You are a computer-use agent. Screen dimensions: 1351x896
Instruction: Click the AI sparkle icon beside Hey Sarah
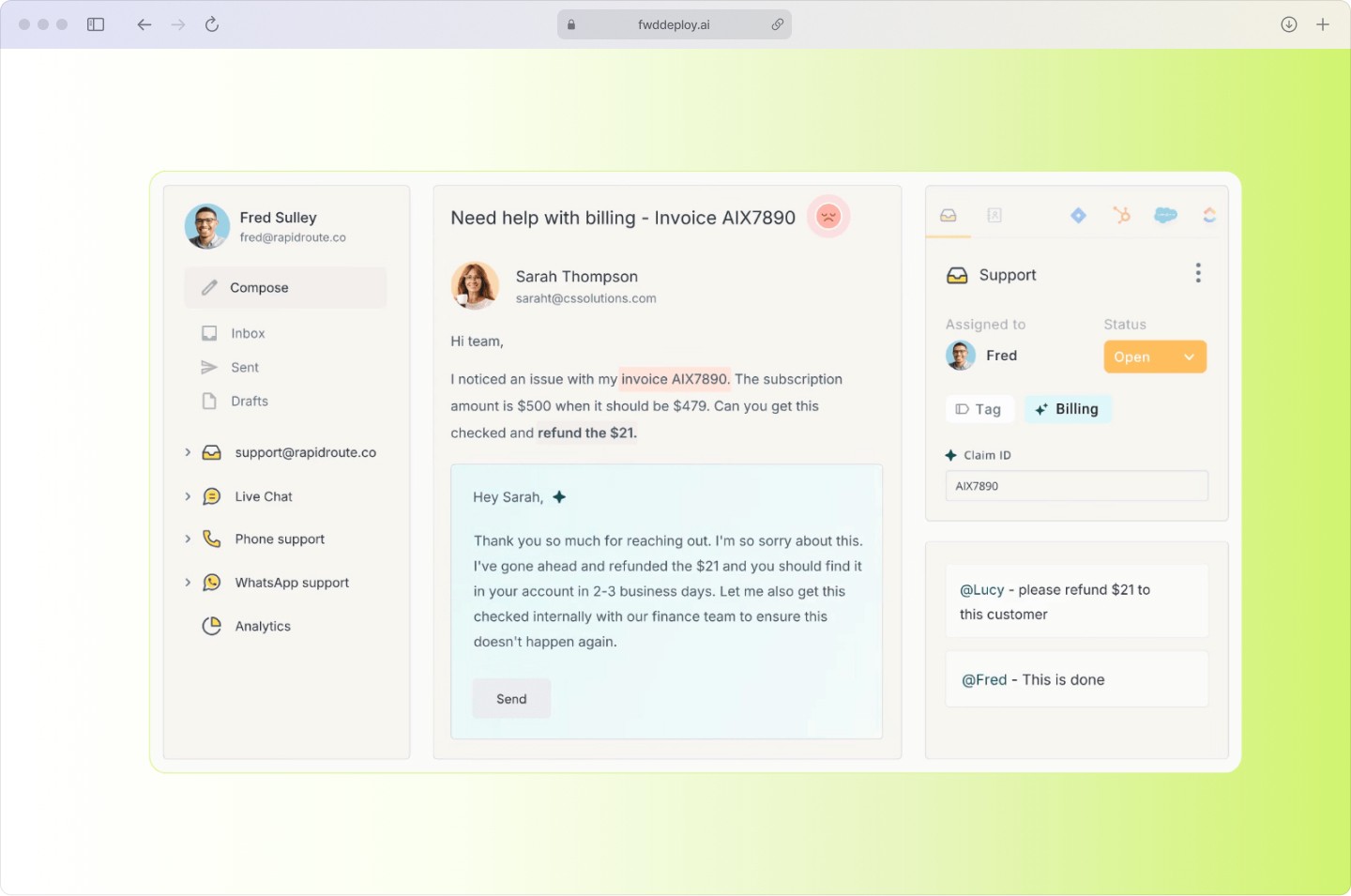pyautogui.click(x=559, y=497)
